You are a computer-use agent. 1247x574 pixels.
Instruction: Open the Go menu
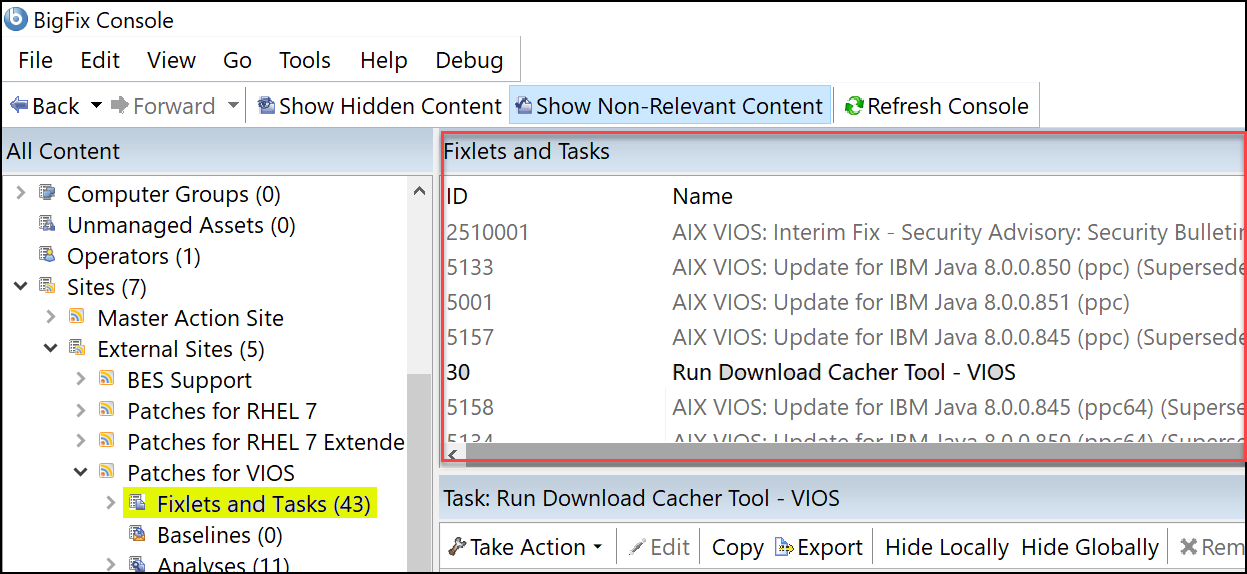tap(237, 60)
